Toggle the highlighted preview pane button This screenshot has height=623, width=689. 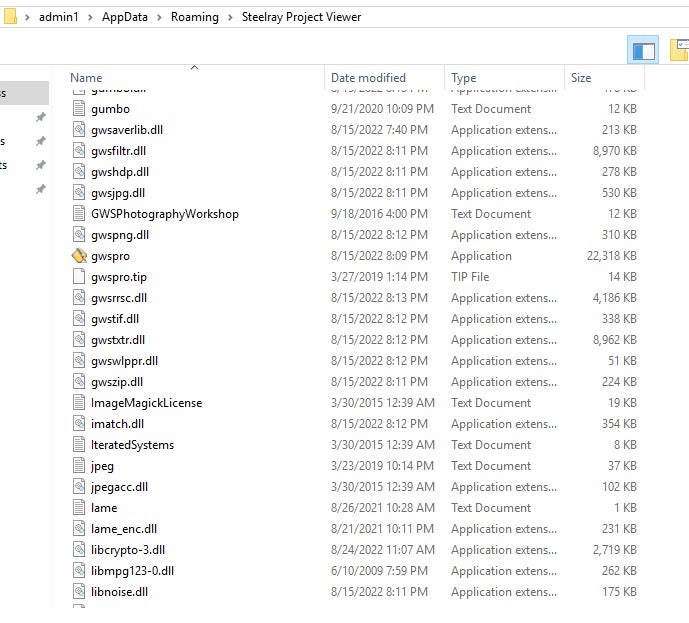(642, 50)
